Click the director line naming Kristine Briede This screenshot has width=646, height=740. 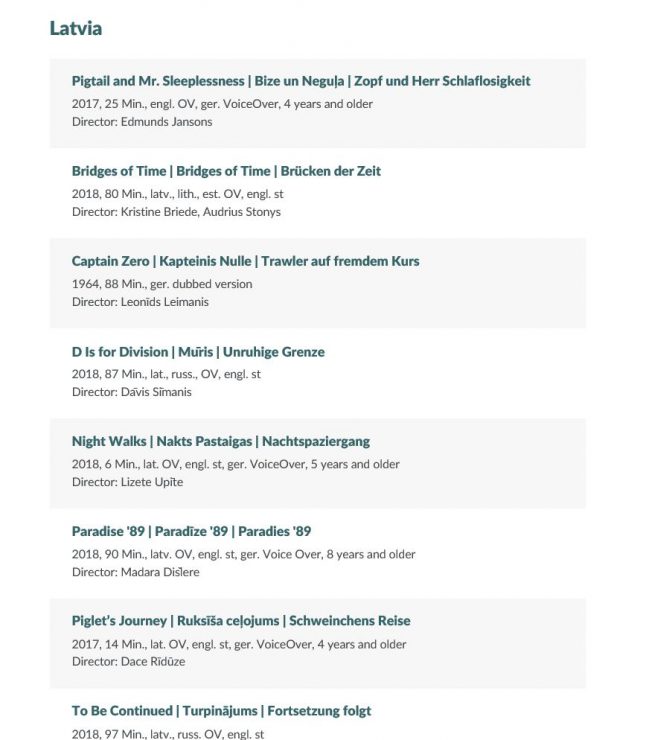pos(176,212)
